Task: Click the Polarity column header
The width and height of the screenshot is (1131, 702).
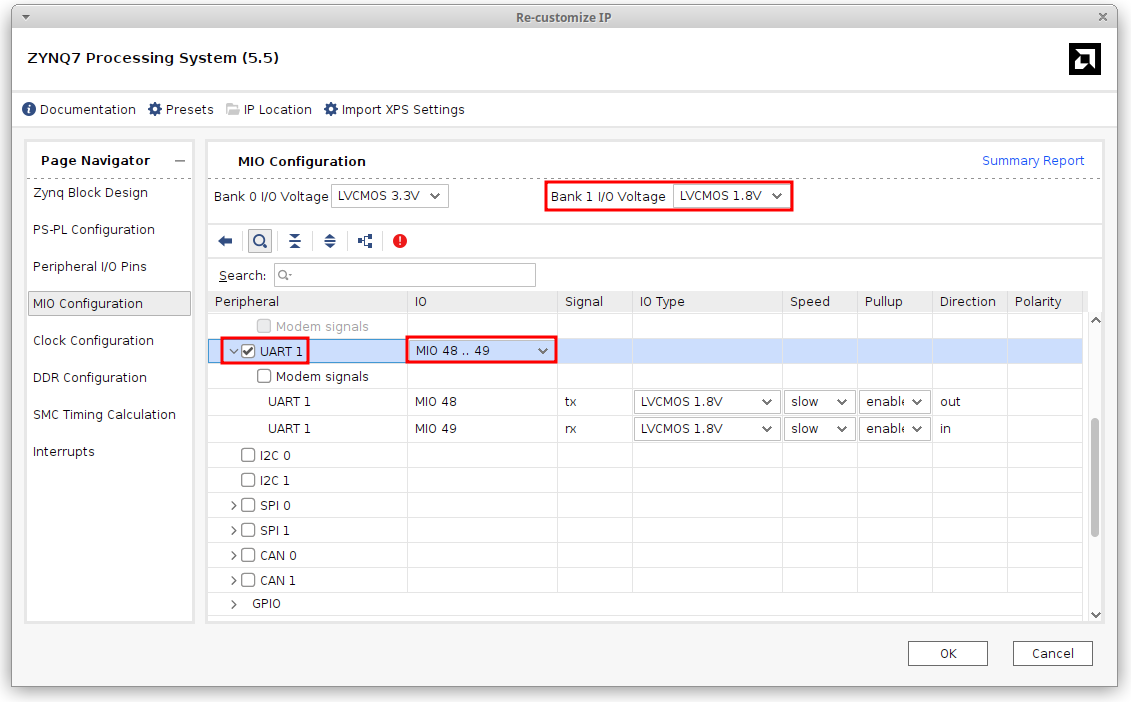Action: coord(1044,302)
